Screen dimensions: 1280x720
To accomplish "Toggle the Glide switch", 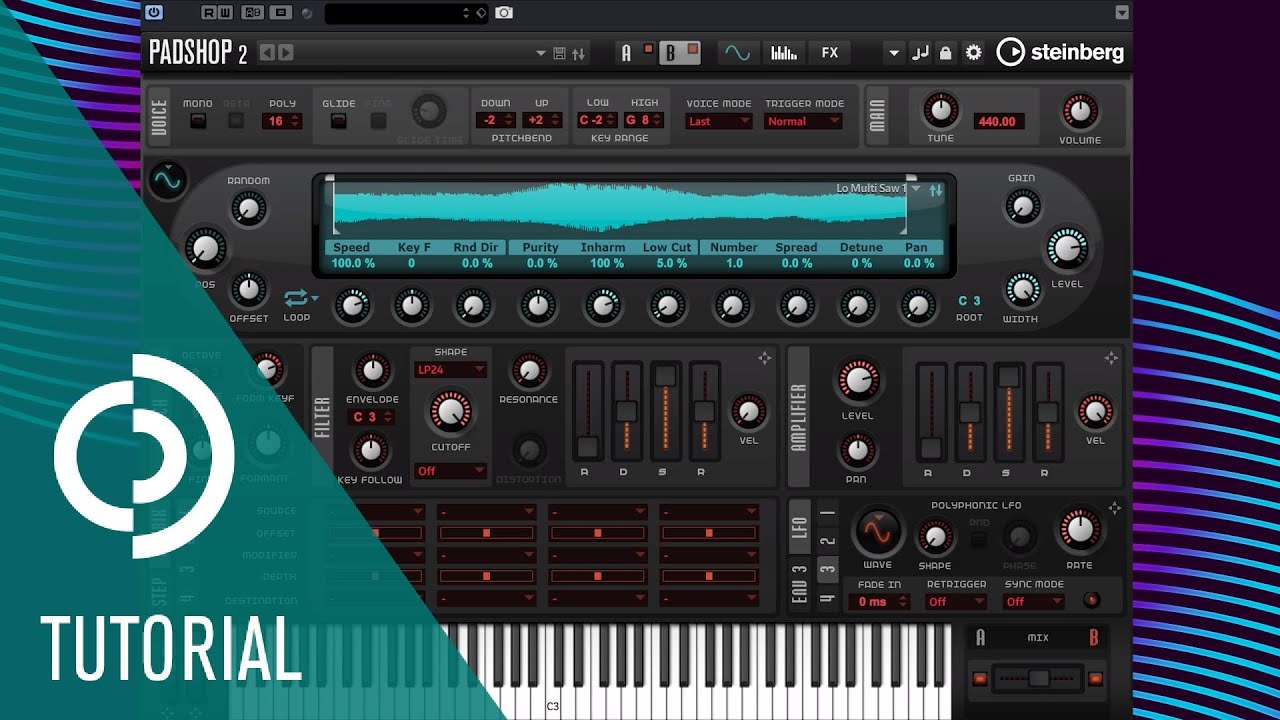I will click(339, 121).
